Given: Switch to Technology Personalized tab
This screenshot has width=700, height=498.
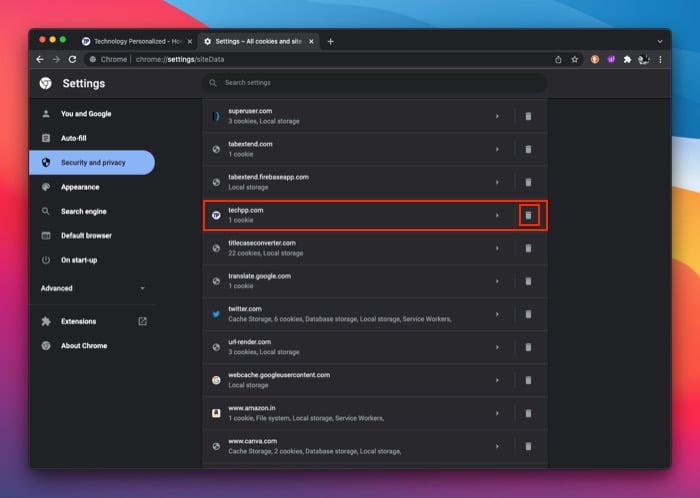Looking at the screenshot, I should point(138,42).
